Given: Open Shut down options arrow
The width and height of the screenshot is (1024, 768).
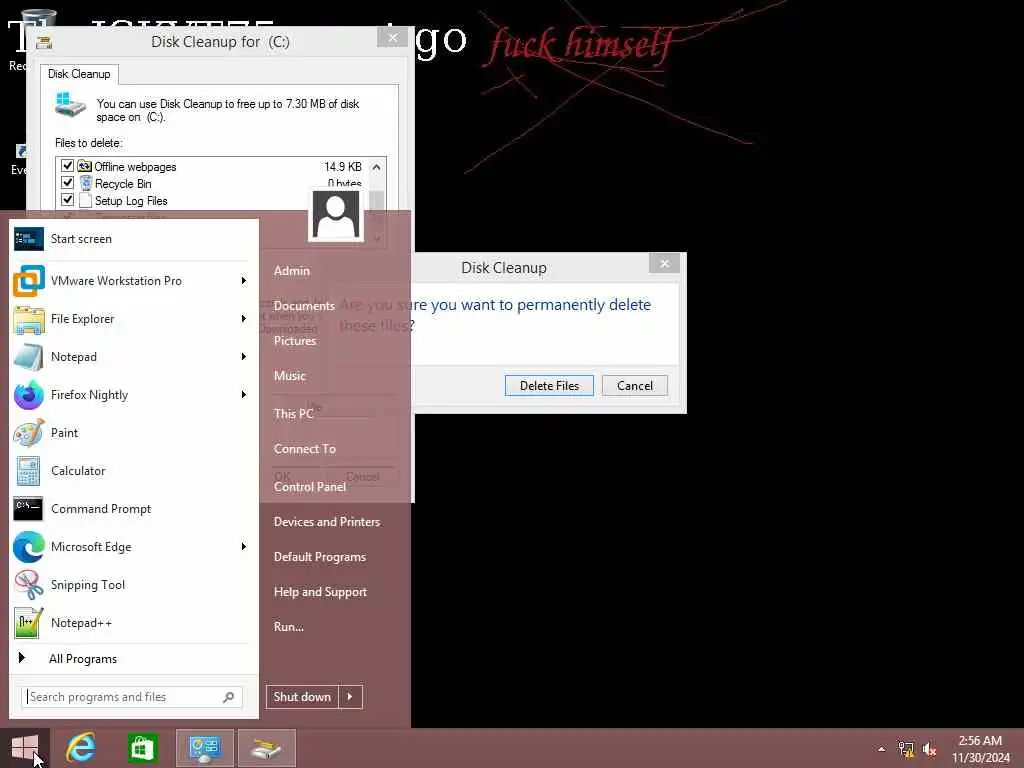Looking at the screenshot, I should [350, 697].
